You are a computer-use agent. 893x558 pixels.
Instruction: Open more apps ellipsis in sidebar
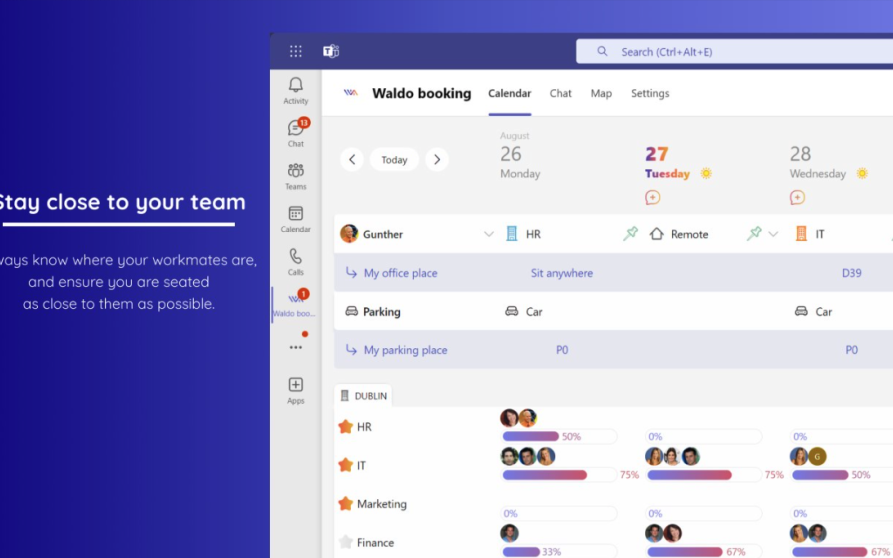tap(296, 347)
